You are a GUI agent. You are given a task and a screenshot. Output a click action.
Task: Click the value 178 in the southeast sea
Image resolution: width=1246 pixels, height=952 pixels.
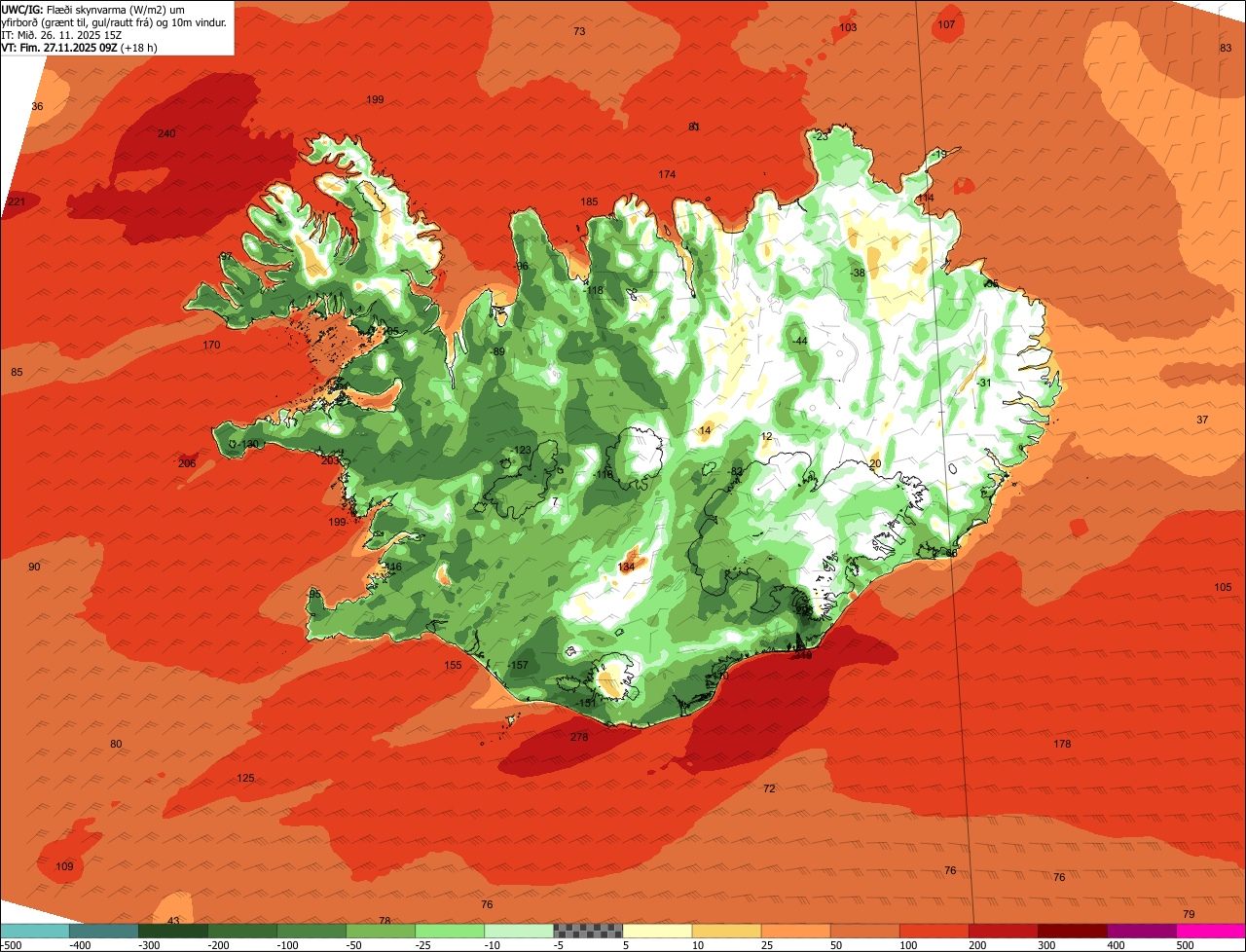coord(1062,744)
